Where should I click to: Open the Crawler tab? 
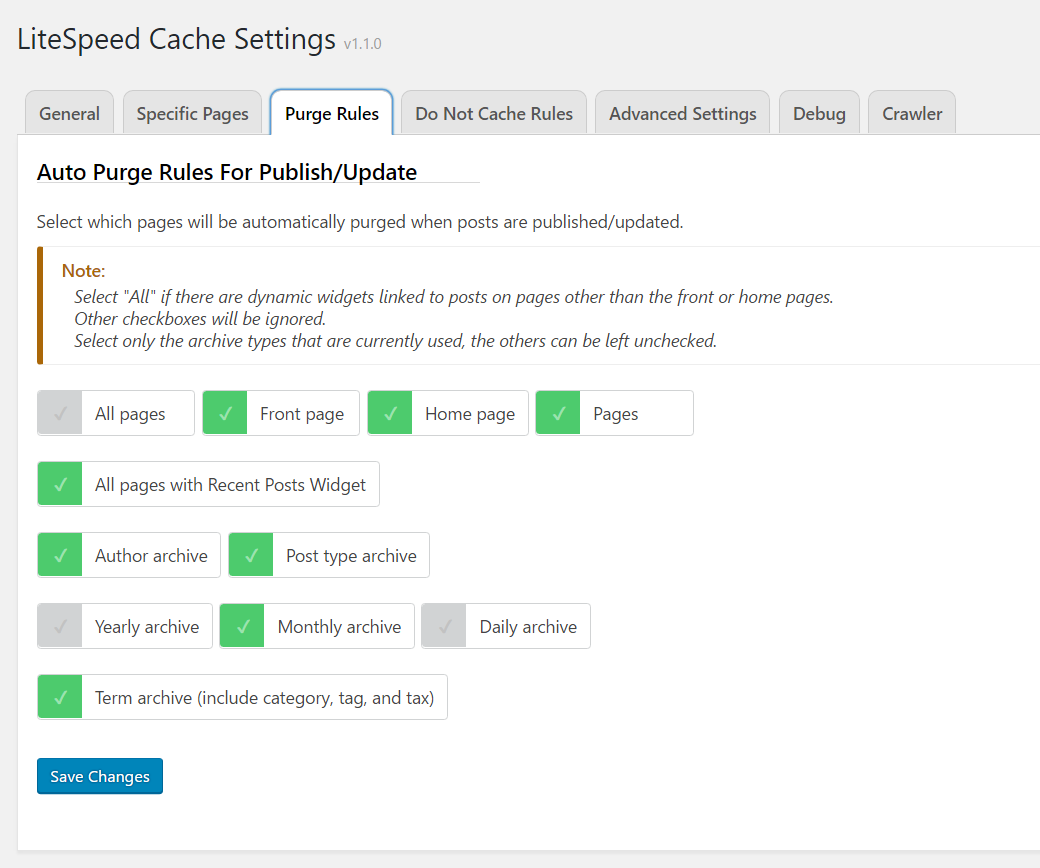tap(912, 113)
